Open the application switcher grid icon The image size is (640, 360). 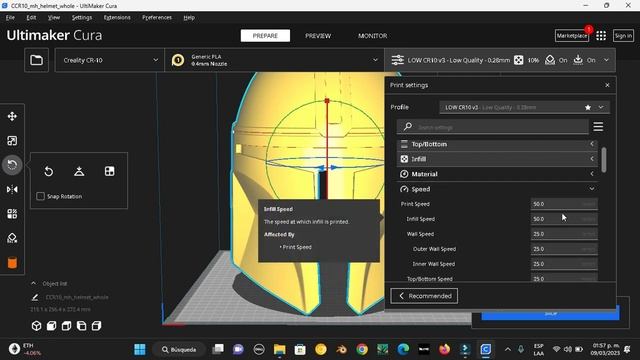point(601,36)
